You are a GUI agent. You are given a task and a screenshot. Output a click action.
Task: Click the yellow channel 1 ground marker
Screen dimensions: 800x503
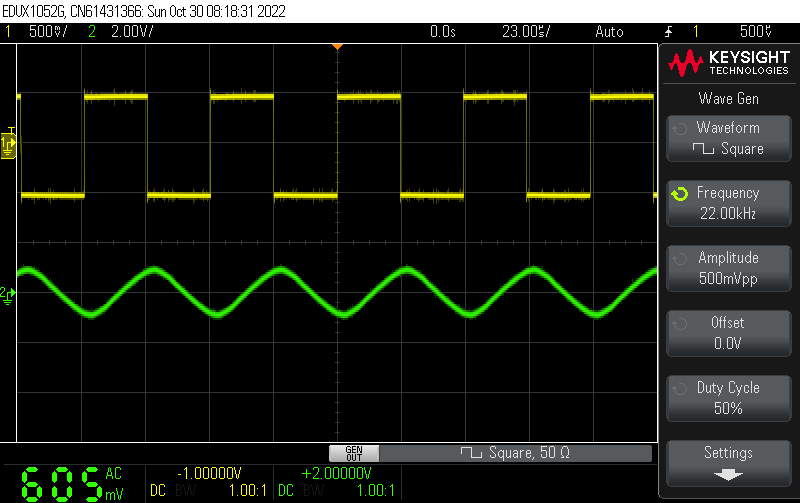pyautogui.click(x=9, y=147)
